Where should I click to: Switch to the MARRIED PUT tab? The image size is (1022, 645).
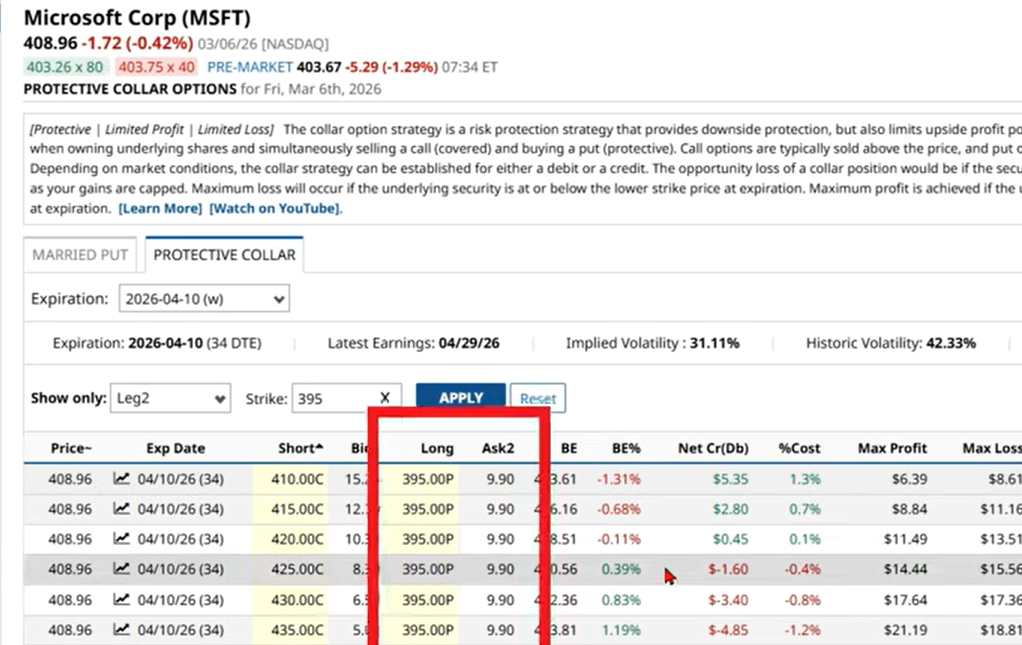tap(79, 255)
